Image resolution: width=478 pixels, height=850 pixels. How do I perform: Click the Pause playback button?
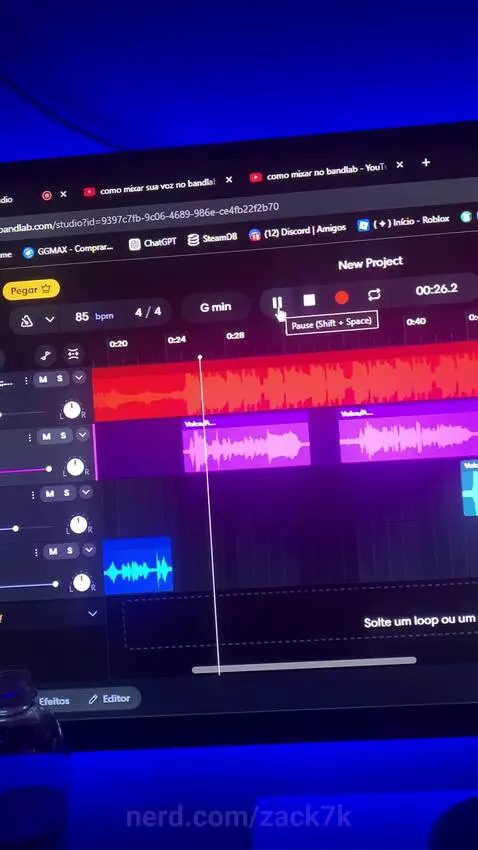point(277,302)
